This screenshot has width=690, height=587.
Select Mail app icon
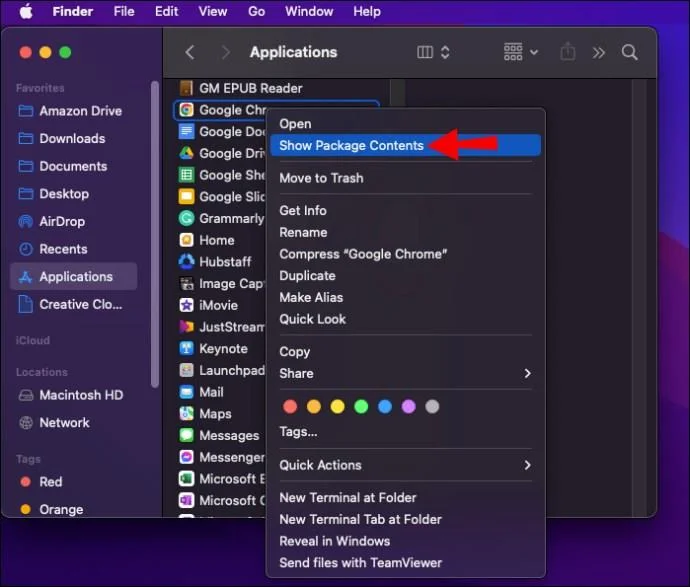coord(186,392)
